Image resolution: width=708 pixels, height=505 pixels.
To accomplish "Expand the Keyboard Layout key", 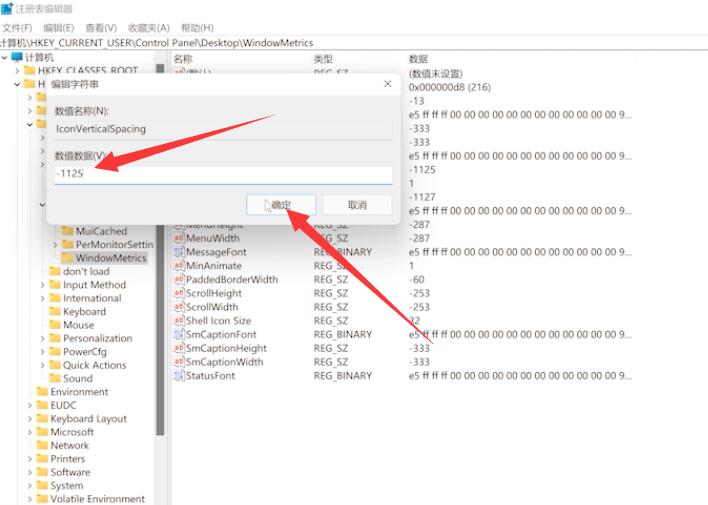I will point(29,419).
